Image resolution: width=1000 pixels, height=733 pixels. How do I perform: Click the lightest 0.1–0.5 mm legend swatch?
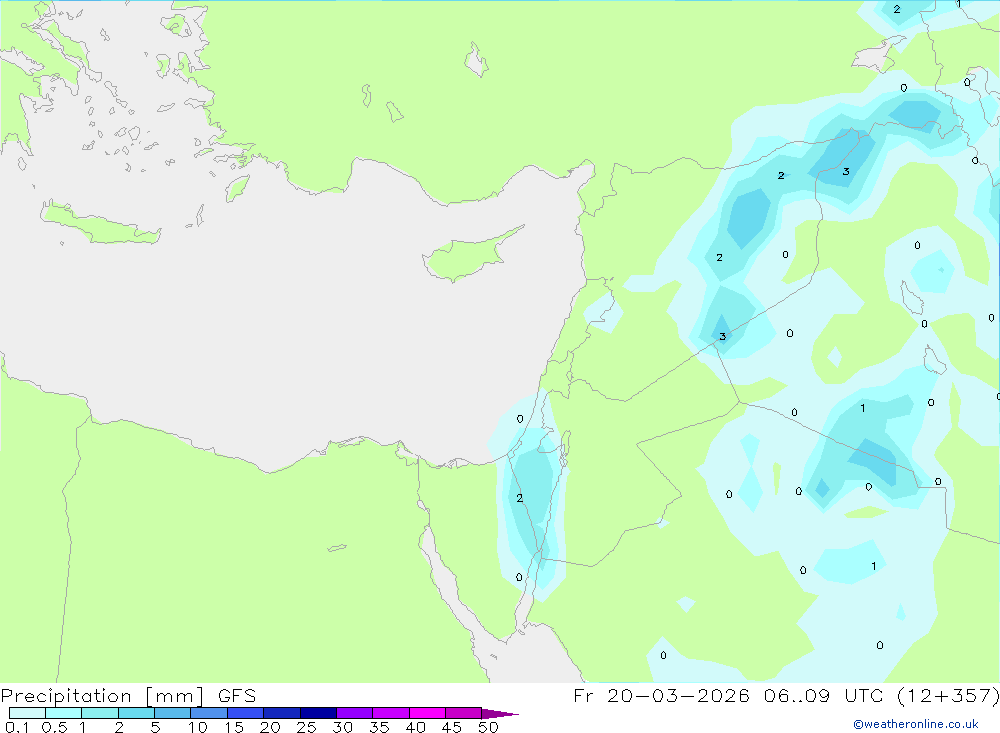pos(27,713)
